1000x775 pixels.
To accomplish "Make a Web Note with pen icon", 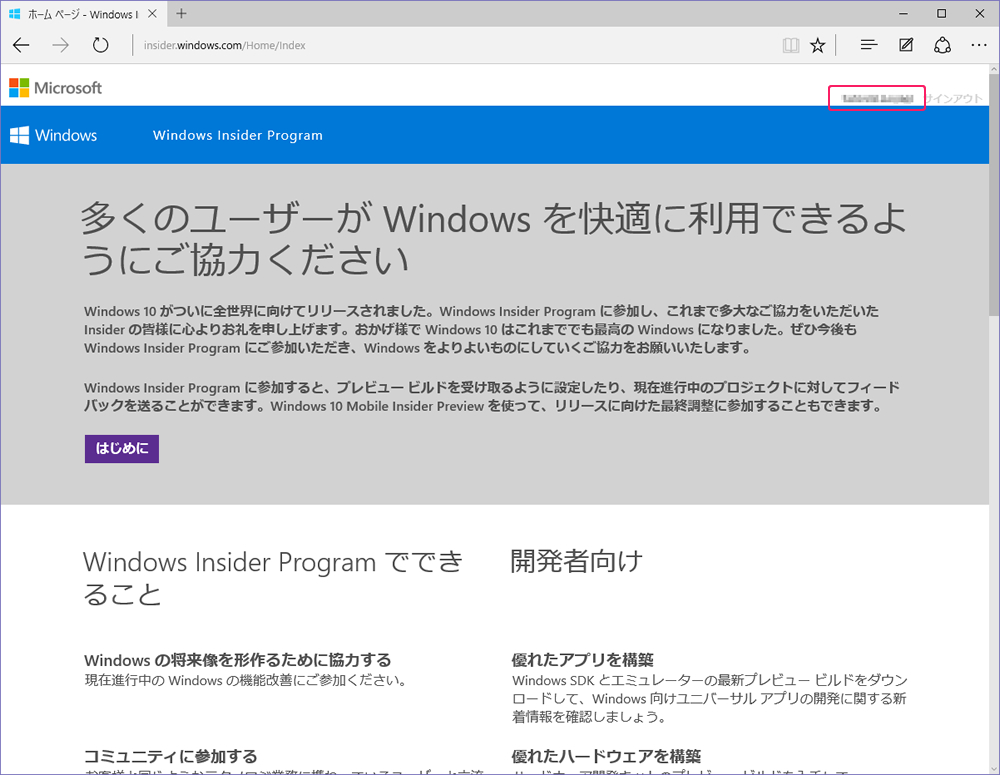I will [x=906, y=45].
